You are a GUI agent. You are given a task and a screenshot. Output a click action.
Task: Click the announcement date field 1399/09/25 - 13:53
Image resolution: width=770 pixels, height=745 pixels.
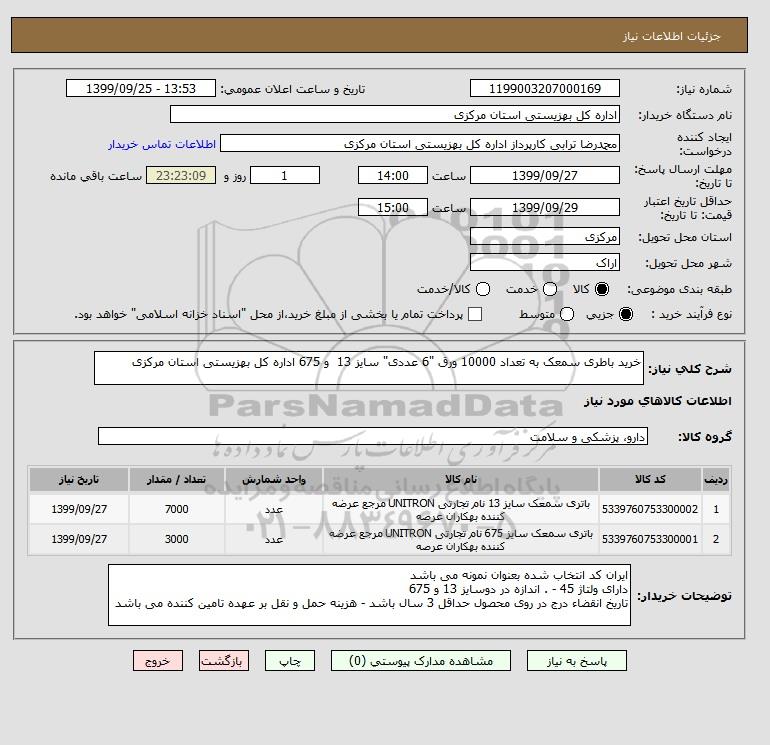click(141, 88)
